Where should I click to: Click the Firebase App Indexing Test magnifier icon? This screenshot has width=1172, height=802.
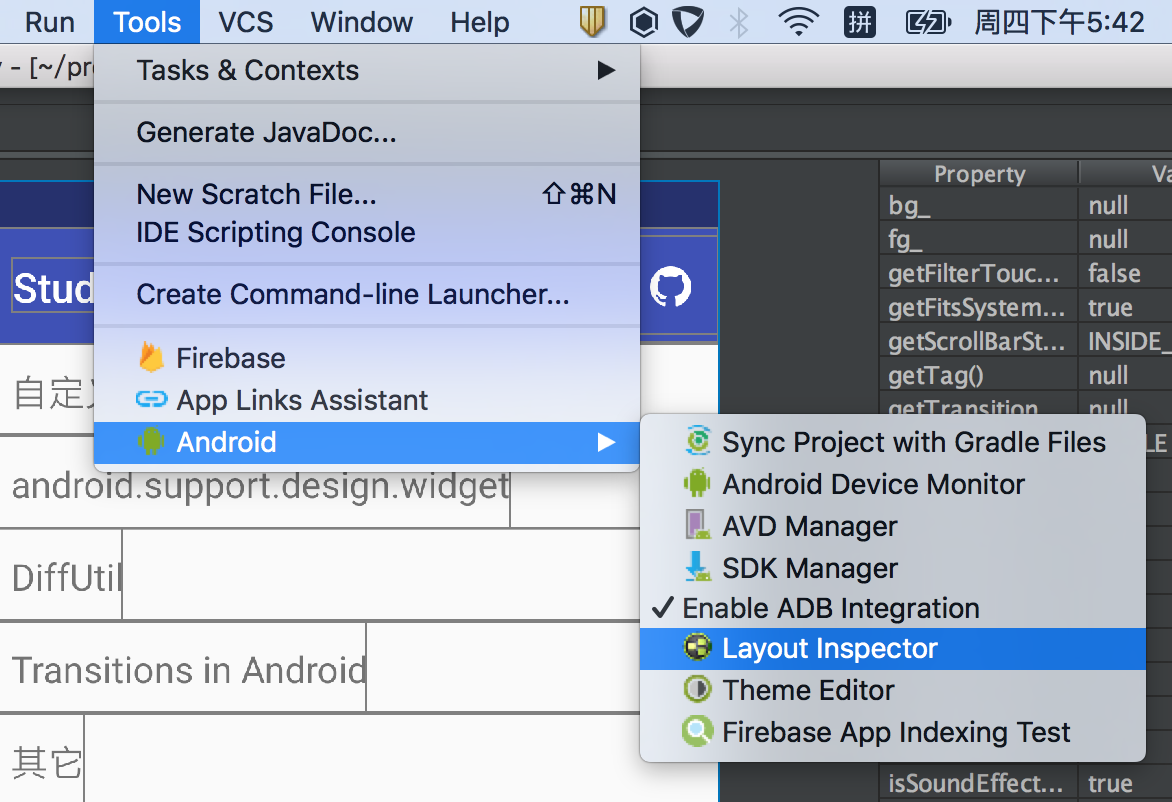coord(697,731)
